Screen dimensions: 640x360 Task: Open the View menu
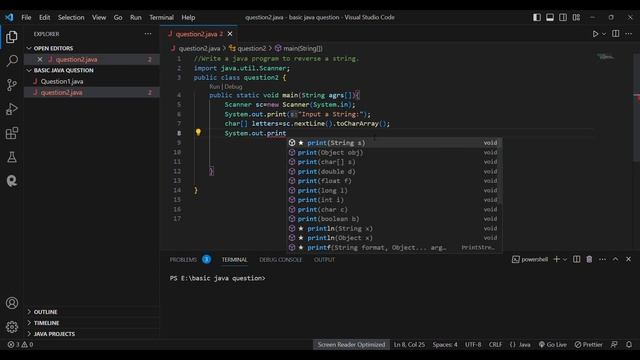point(99,17)
